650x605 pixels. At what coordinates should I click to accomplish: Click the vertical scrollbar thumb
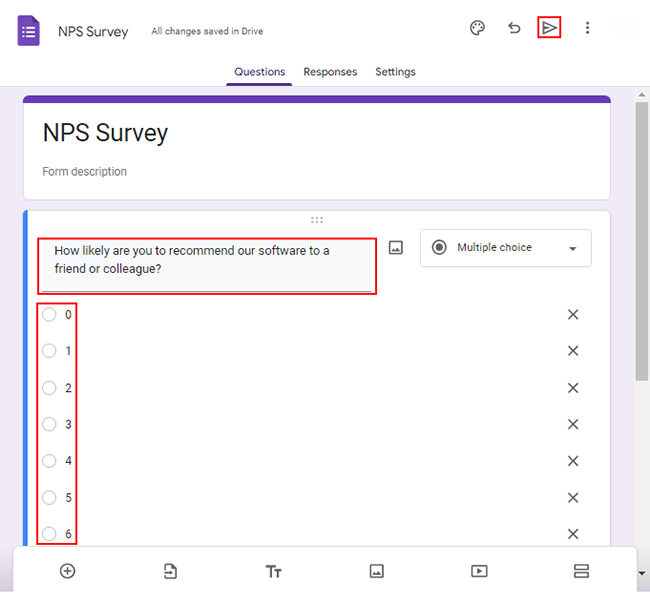coord(642,241)
